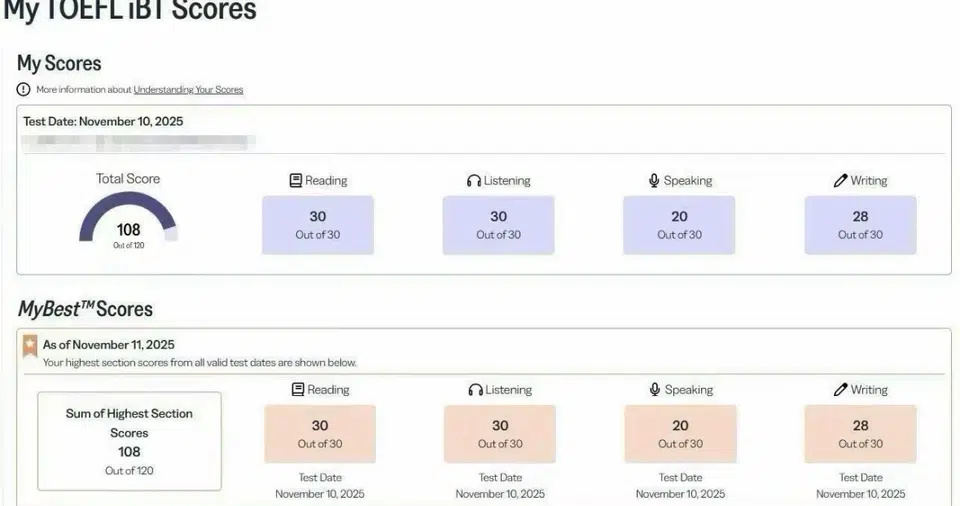Click the Listening headphones icon in MyBest Scores

point(475,390)
